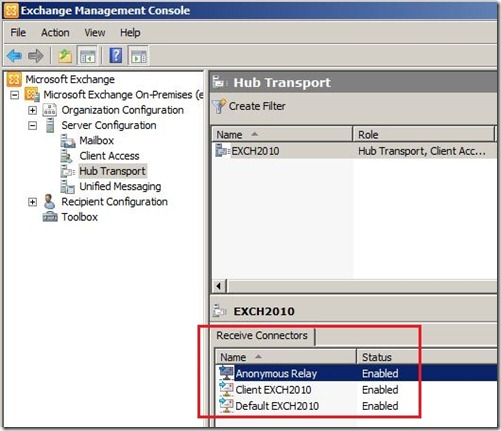Viewport: 501px width, 431px height.
Task: Sort connectors by Name column header
Action: point(285,357)
